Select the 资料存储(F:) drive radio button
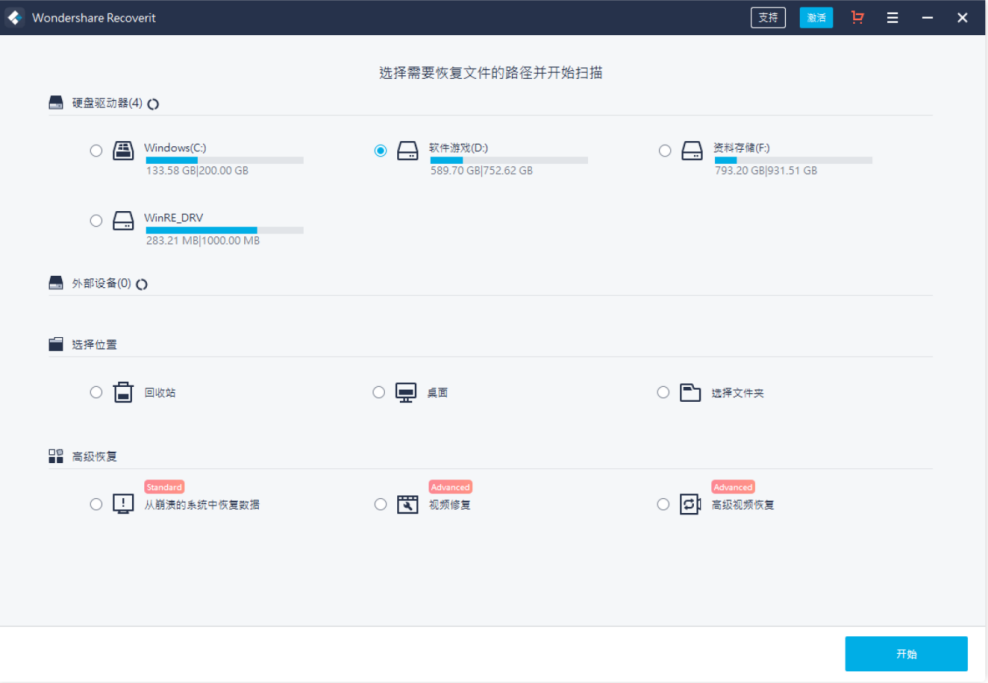Viewport: 988px width, 683px height. (x=664, y=150)
